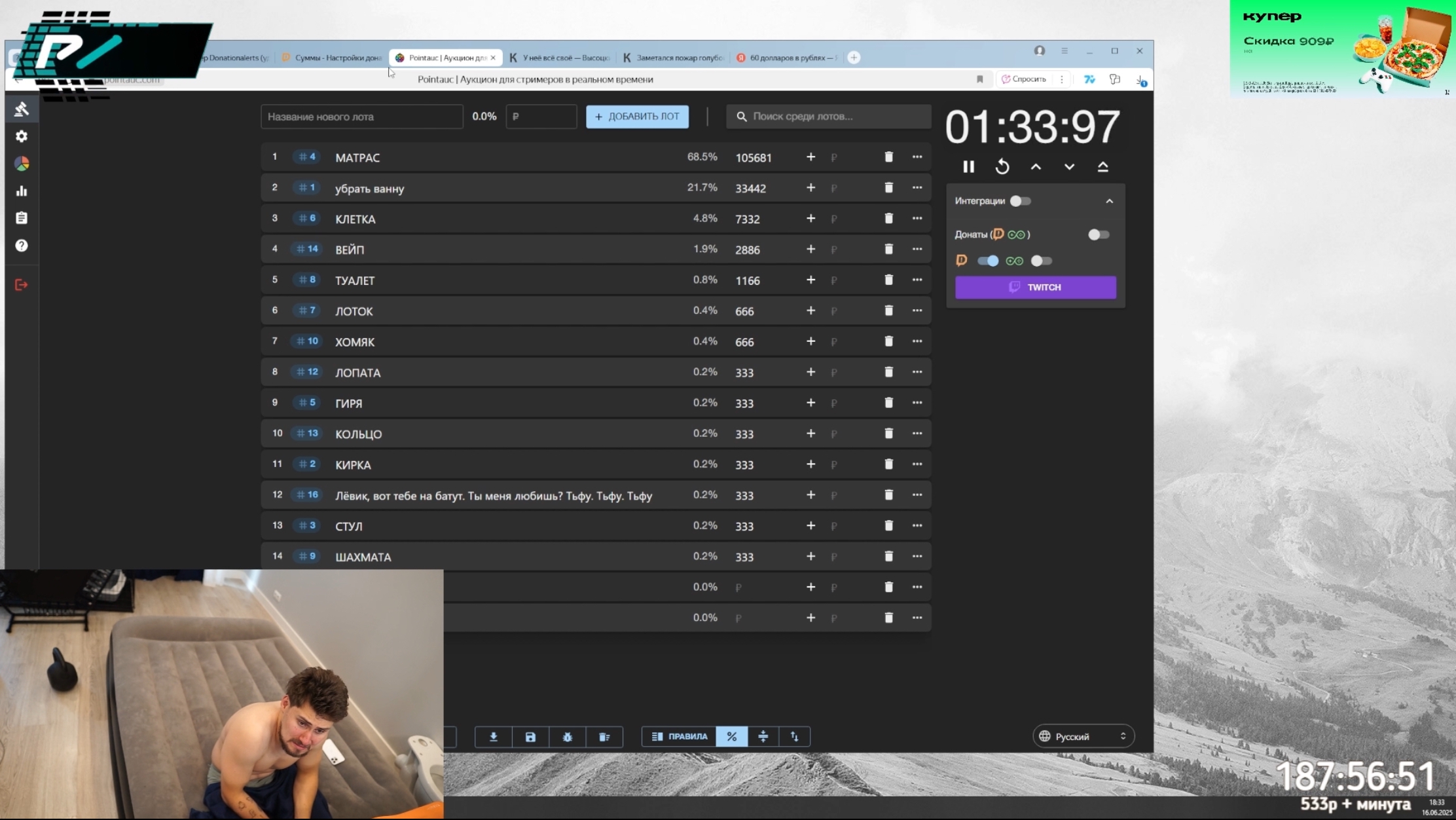Click the 105681 amount of МАТРАС

(x=754, y=158)
